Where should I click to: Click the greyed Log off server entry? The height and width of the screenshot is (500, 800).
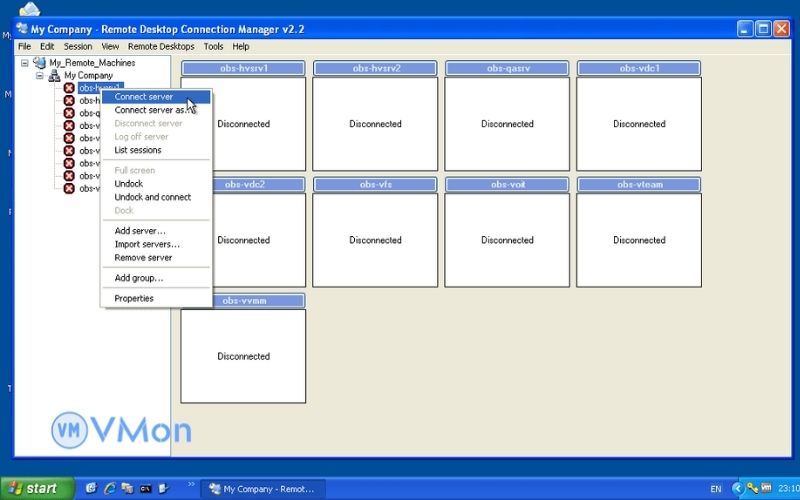156,136
